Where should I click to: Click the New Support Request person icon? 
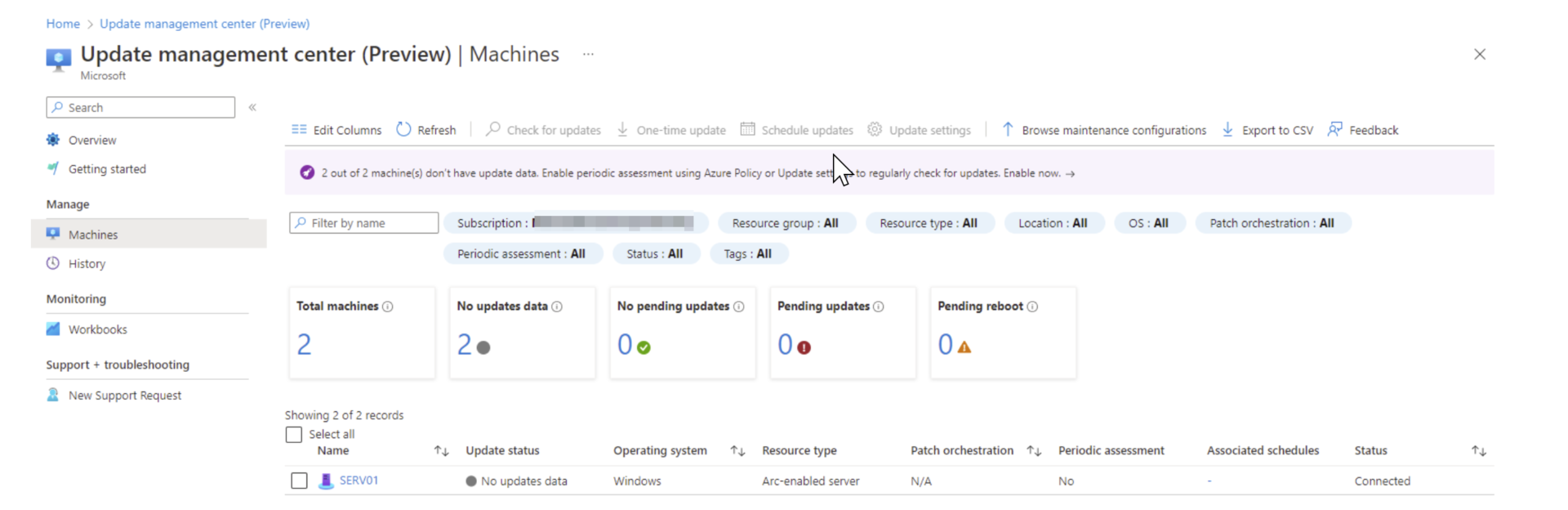pyautogui.click(x=53, y=395)
